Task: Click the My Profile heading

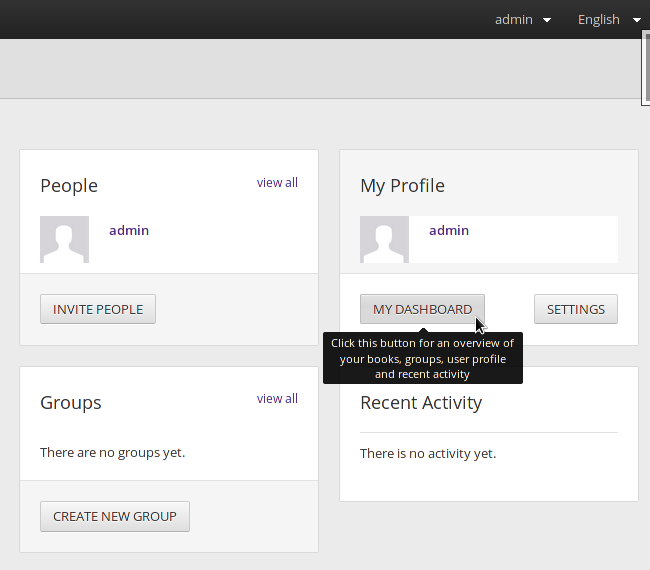Action: point(403,186)
